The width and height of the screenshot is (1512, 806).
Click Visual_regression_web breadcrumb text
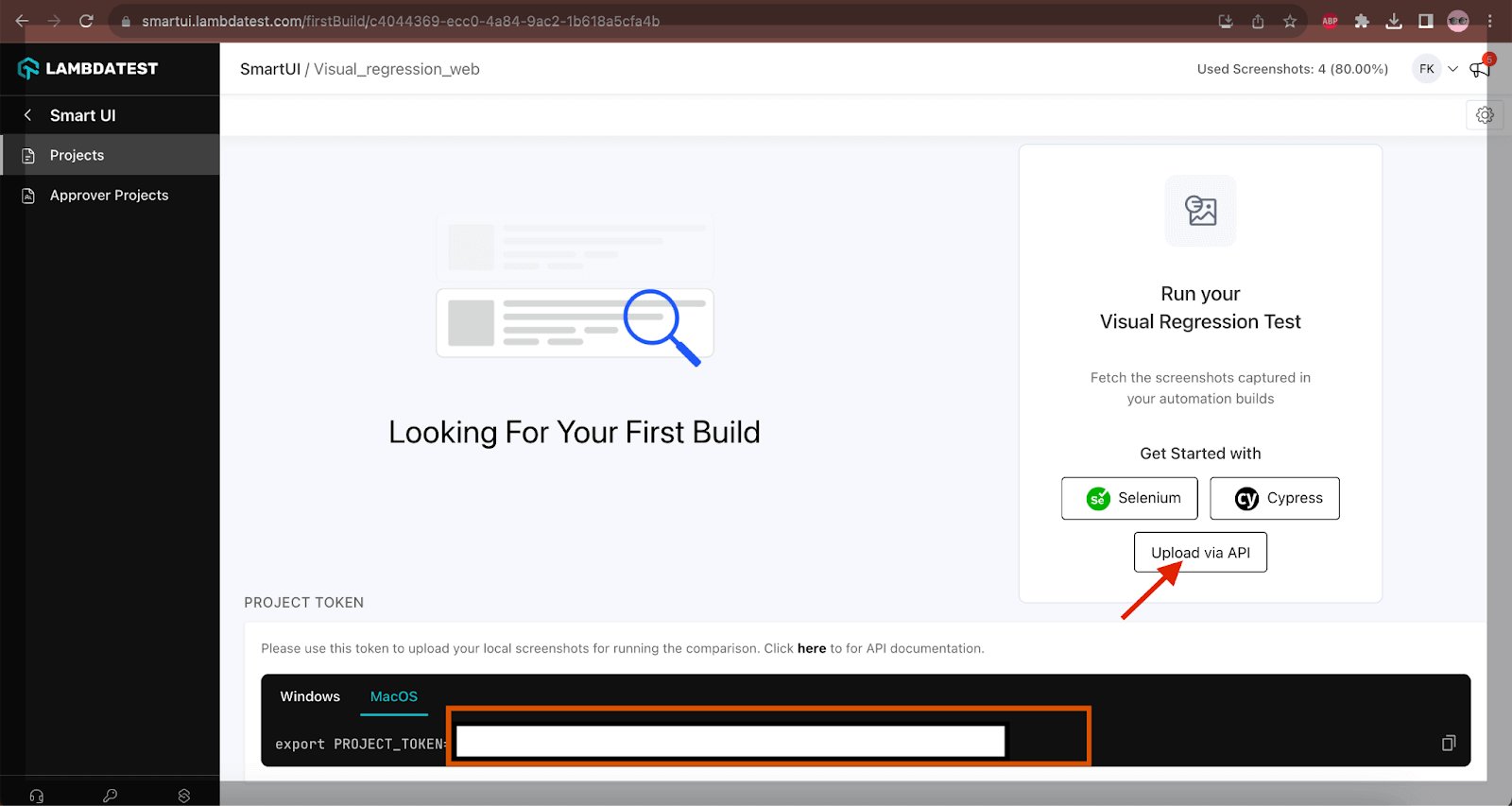(397, 69)
